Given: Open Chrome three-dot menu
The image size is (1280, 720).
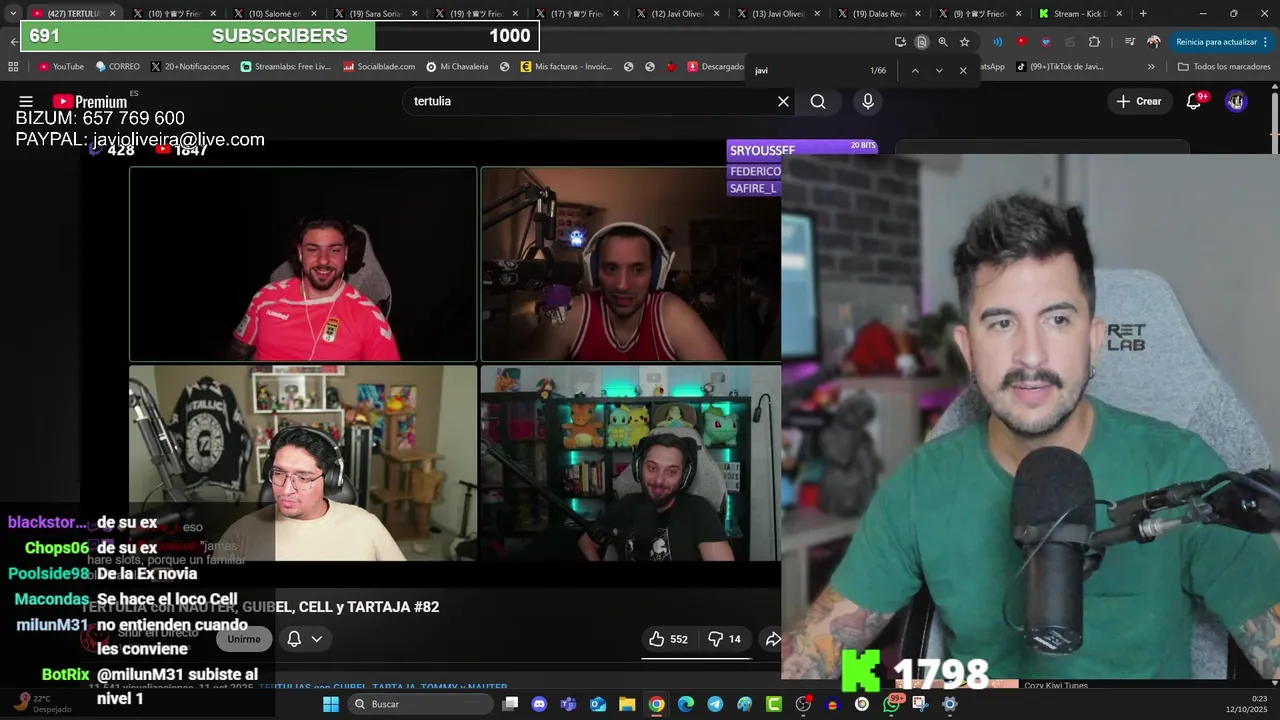Looking at the screenshot, I should coord(1267,42).
